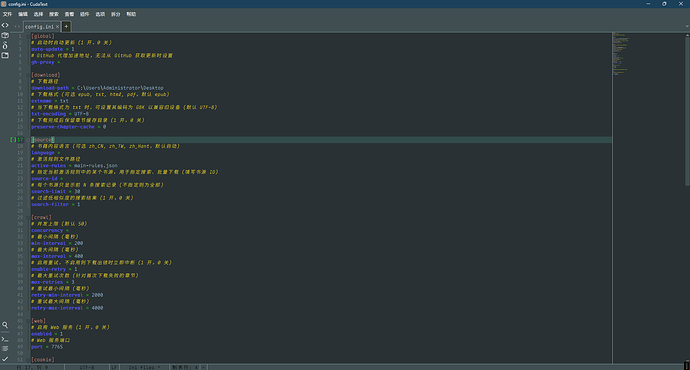Click the min-interval = 200 line
This screenshot has width=690, height=370.
[x=57, y=243]
